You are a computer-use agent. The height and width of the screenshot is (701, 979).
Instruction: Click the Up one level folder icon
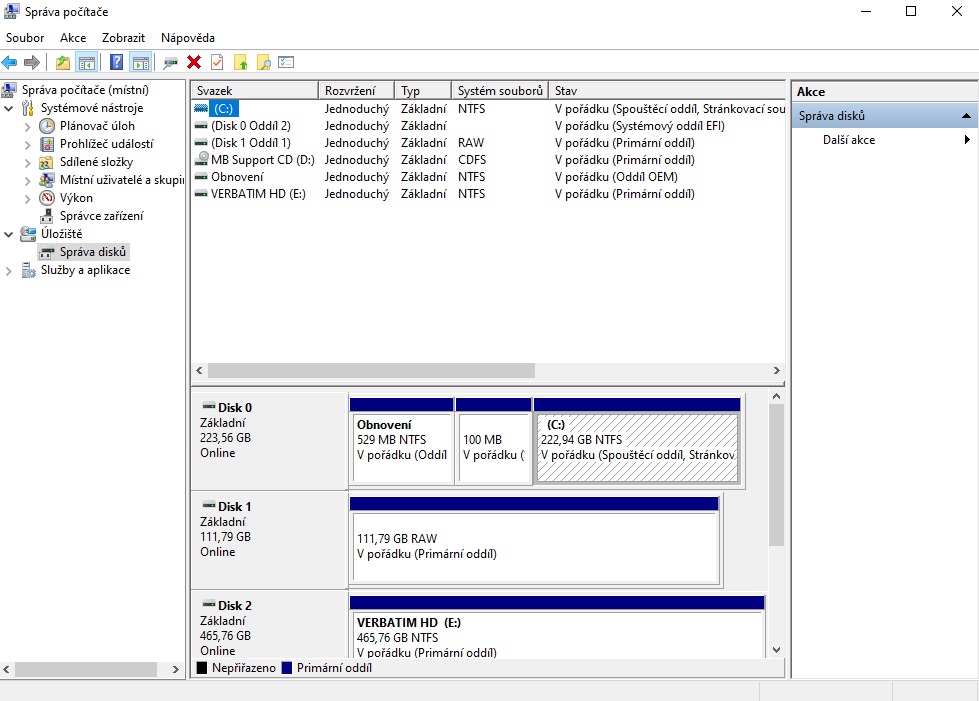pyautogui.click(x=63, y=62)
